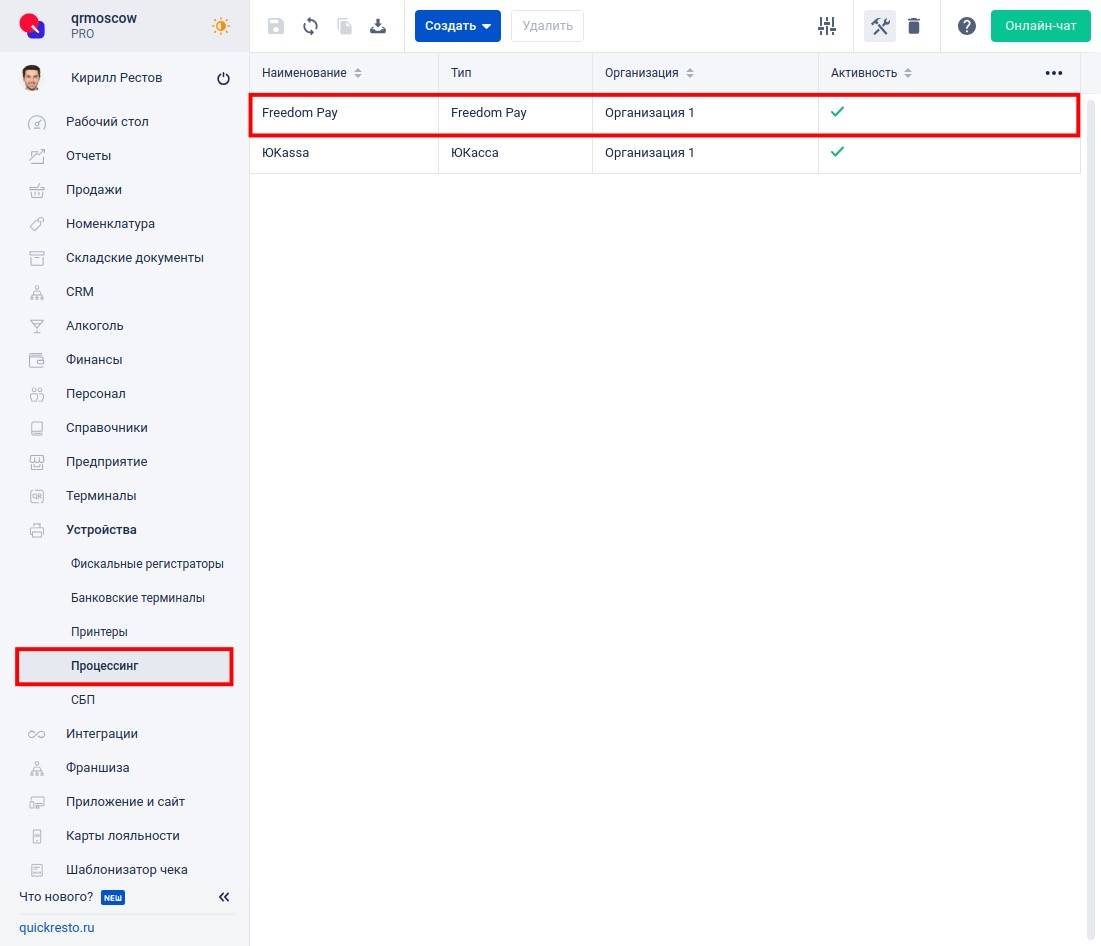
Task: Refresh the list with the reload icon
Action: [x=310, y=26]
